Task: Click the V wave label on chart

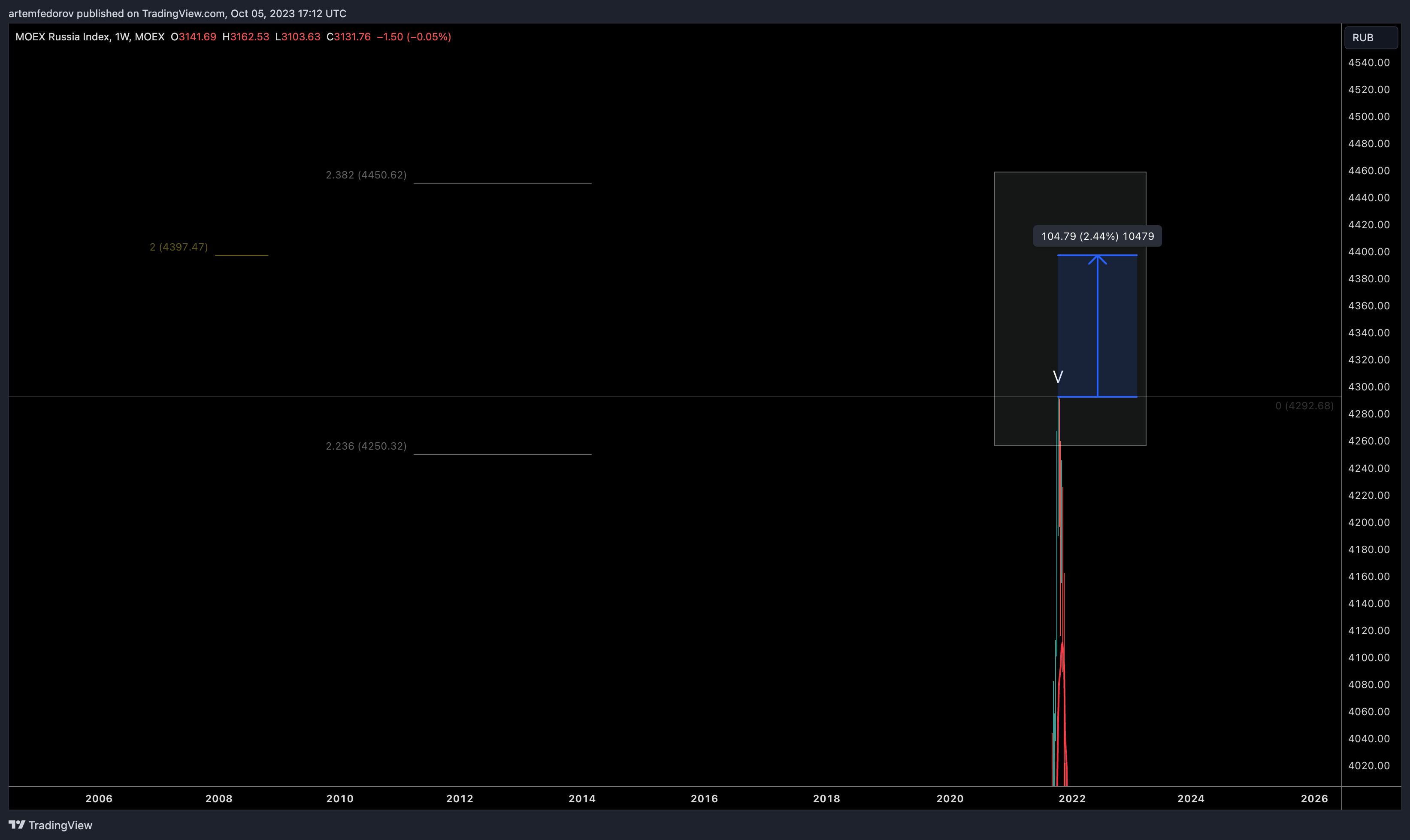Action: pyautogui.click(x=1057, y=377)
